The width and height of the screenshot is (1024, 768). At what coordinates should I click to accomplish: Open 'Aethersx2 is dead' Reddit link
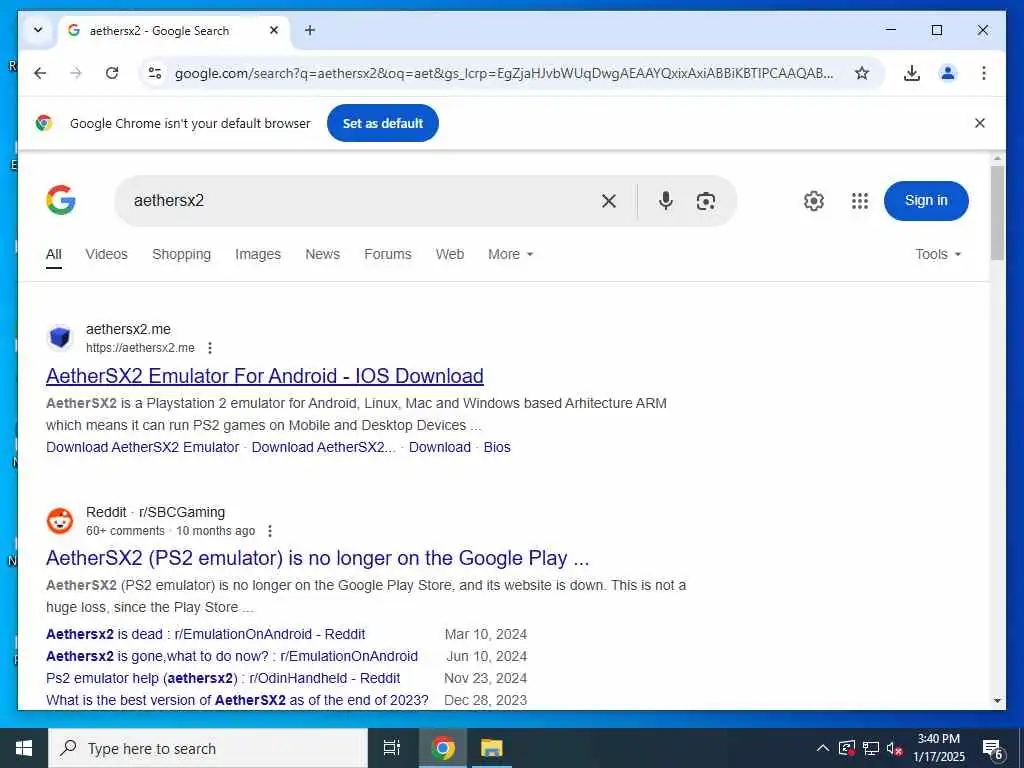point(206,634)
